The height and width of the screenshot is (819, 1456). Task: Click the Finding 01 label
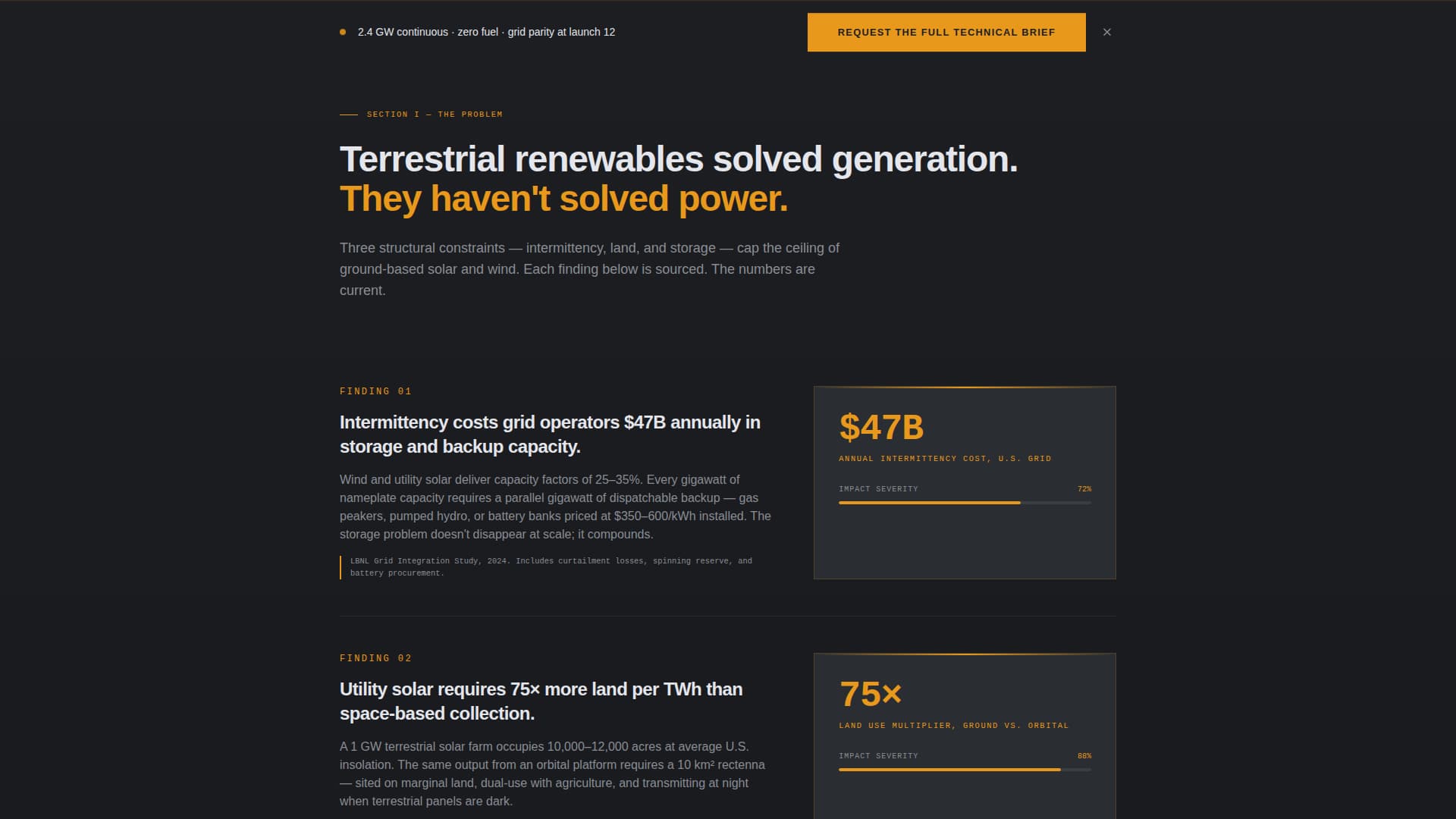[x=375, y=391]
